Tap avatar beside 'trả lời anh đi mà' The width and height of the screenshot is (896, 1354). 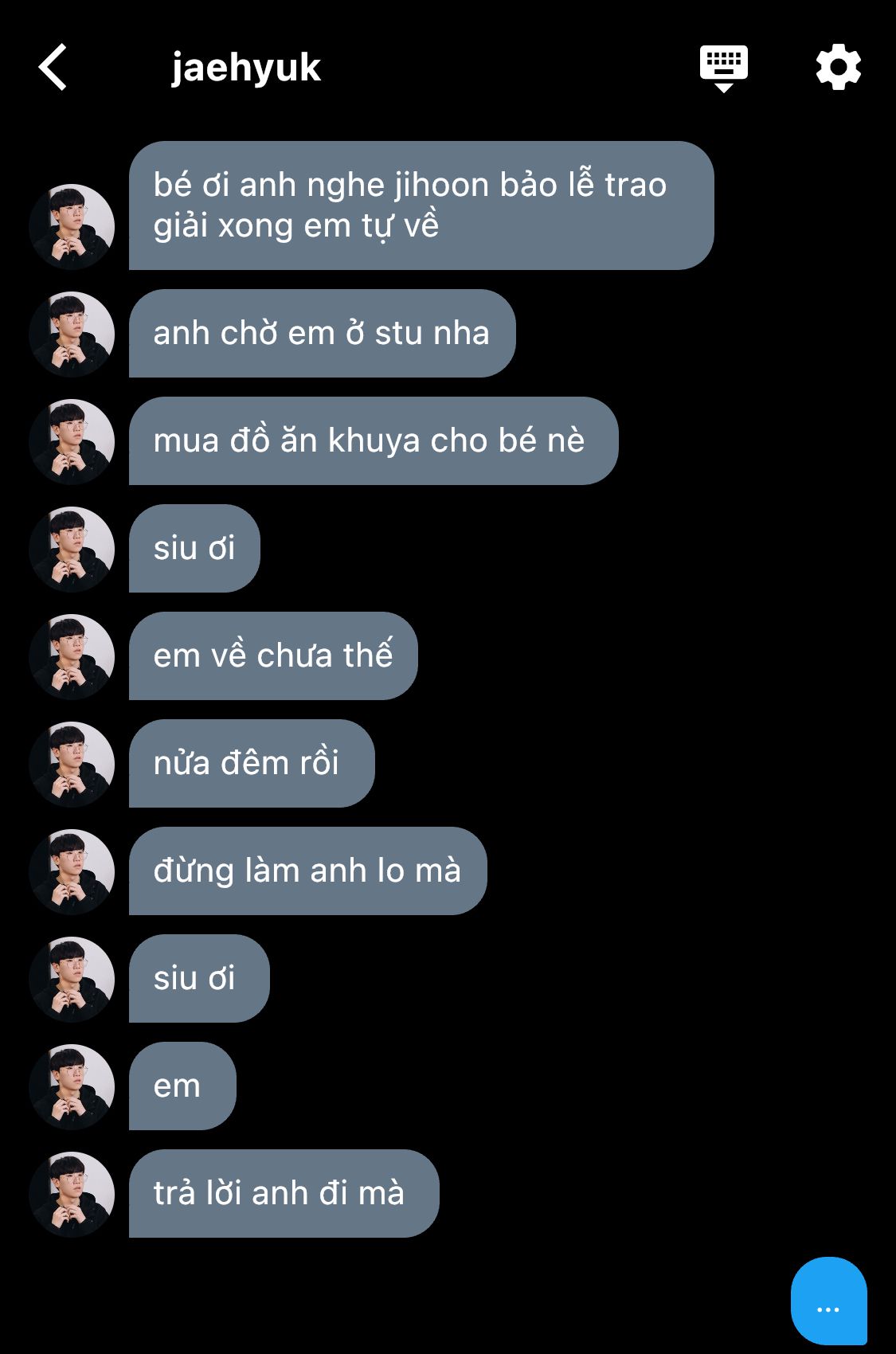pos(72,1195)
